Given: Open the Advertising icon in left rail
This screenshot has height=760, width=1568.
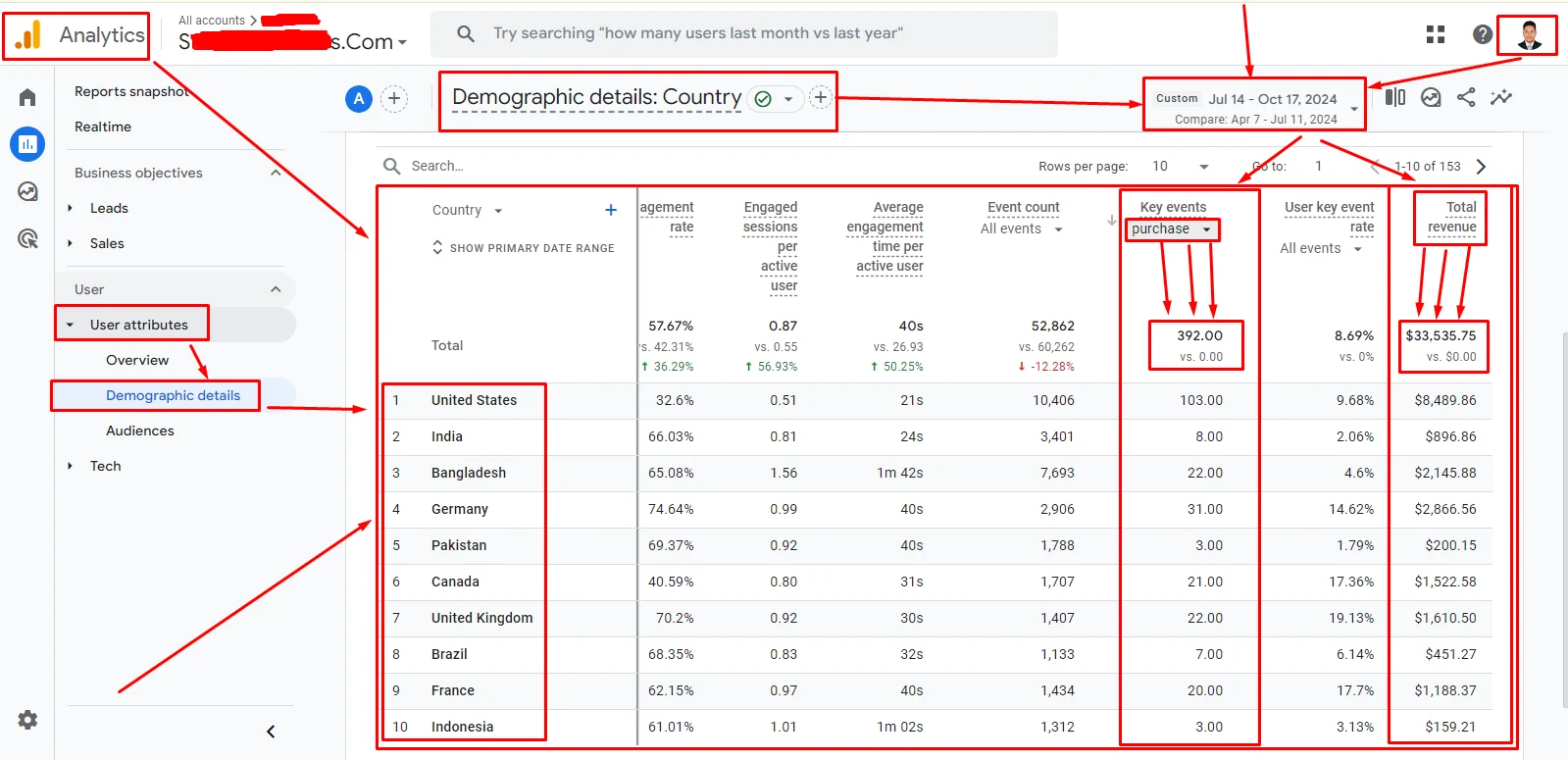Looking at the screenshot, I should (27, 238).
